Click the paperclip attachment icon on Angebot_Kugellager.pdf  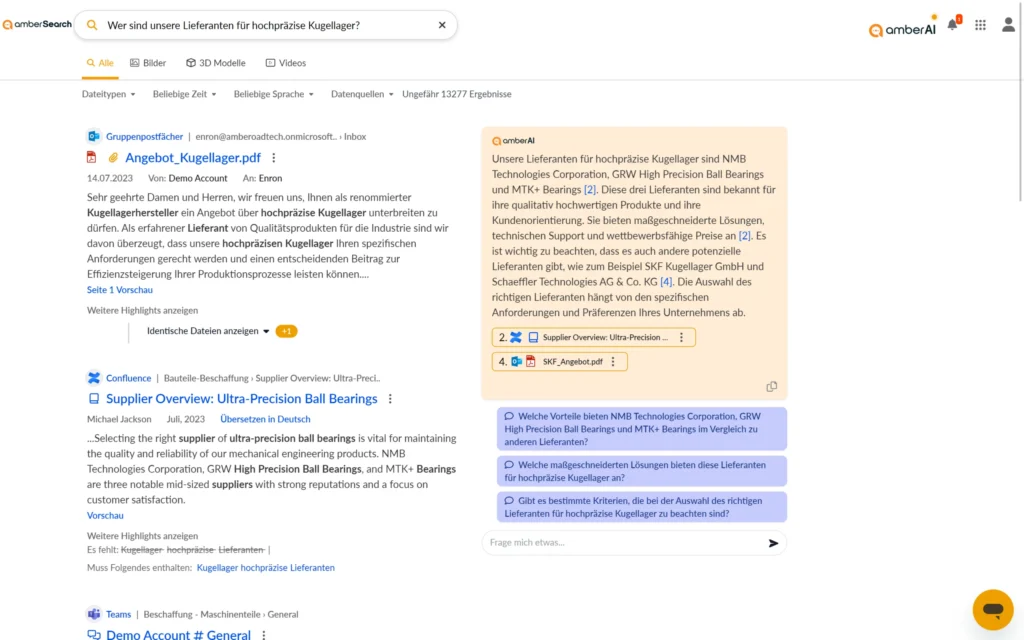click(x=112, y=157)
